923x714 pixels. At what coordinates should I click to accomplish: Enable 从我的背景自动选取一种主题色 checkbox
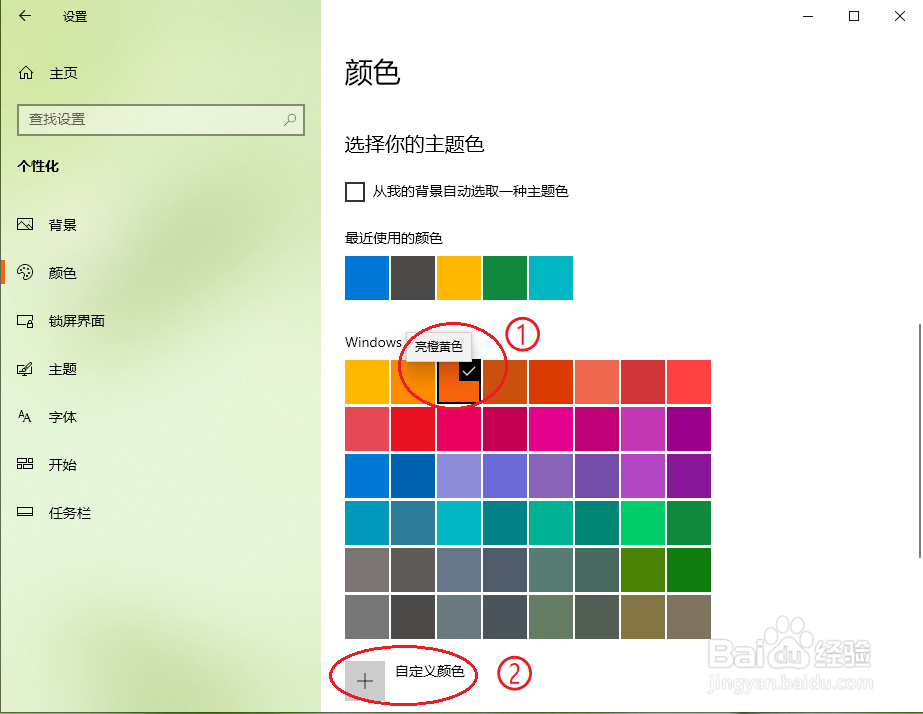coord(355,191)
